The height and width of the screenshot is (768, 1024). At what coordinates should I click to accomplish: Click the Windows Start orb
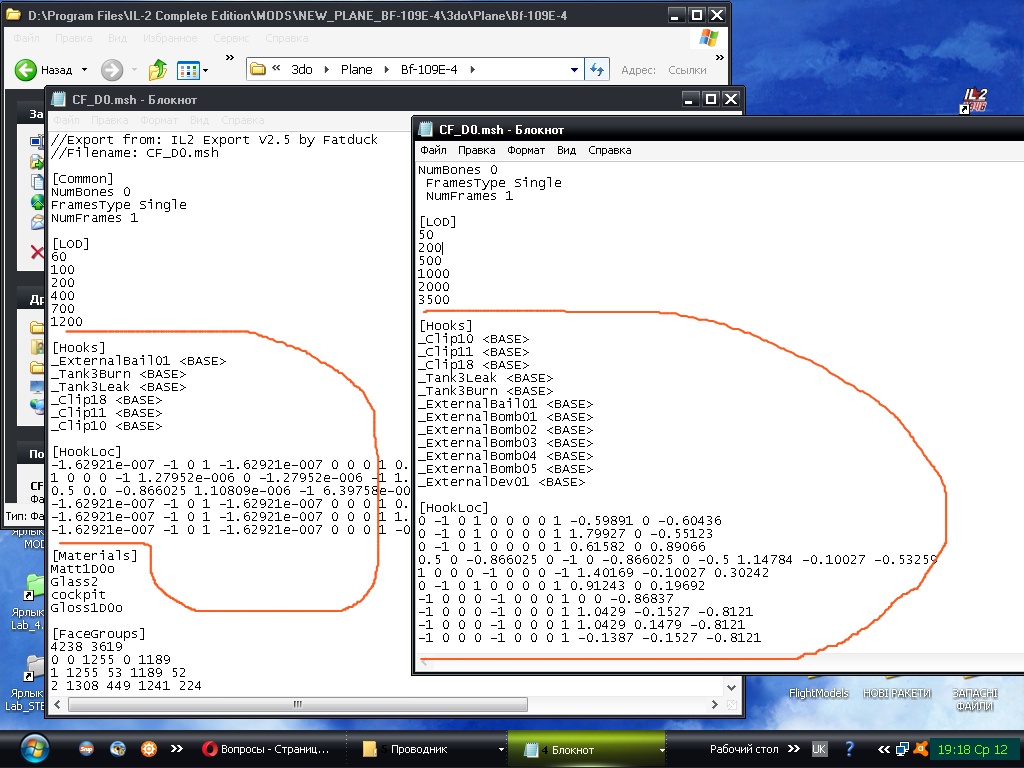35,750
